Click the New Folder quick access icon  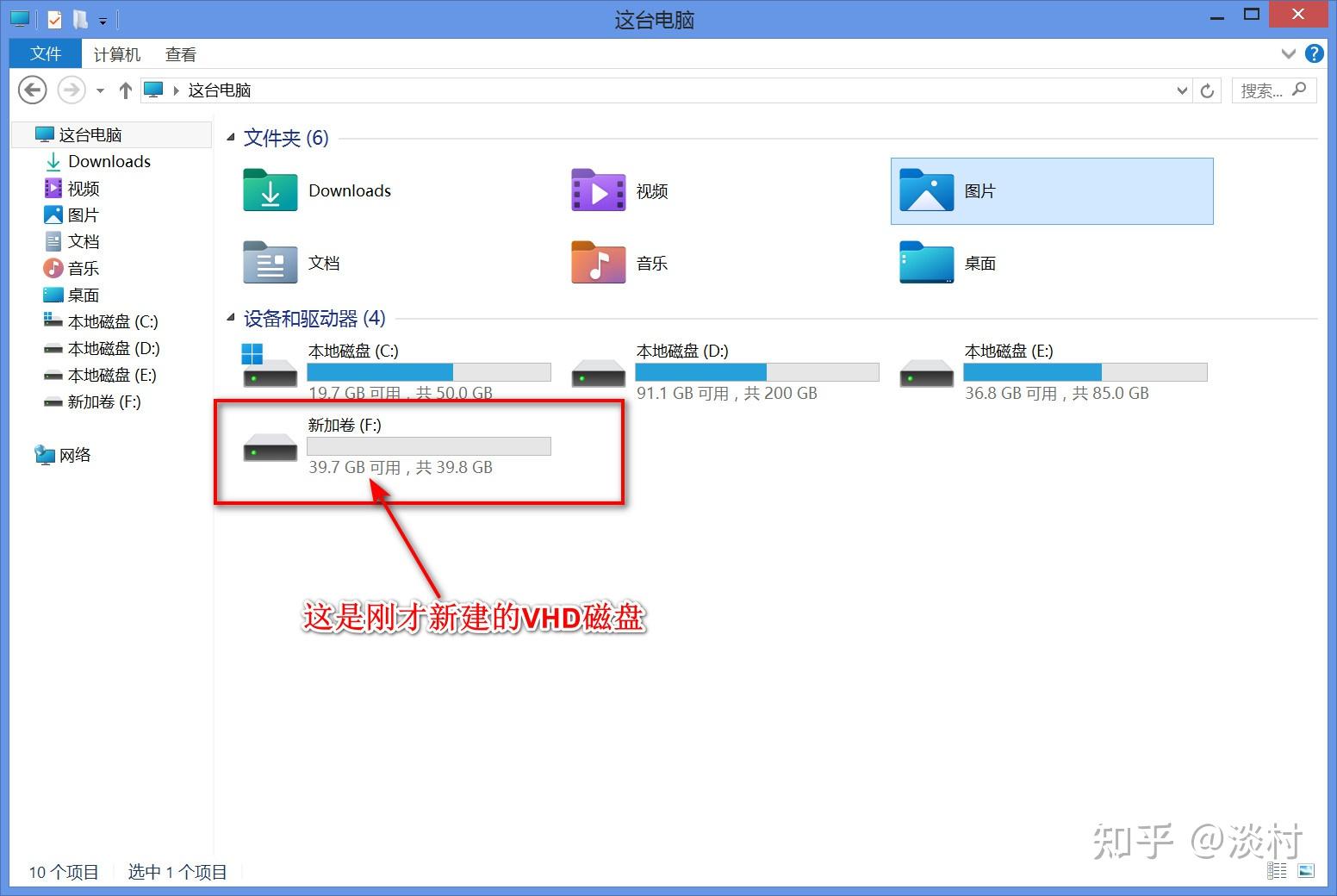78,18
